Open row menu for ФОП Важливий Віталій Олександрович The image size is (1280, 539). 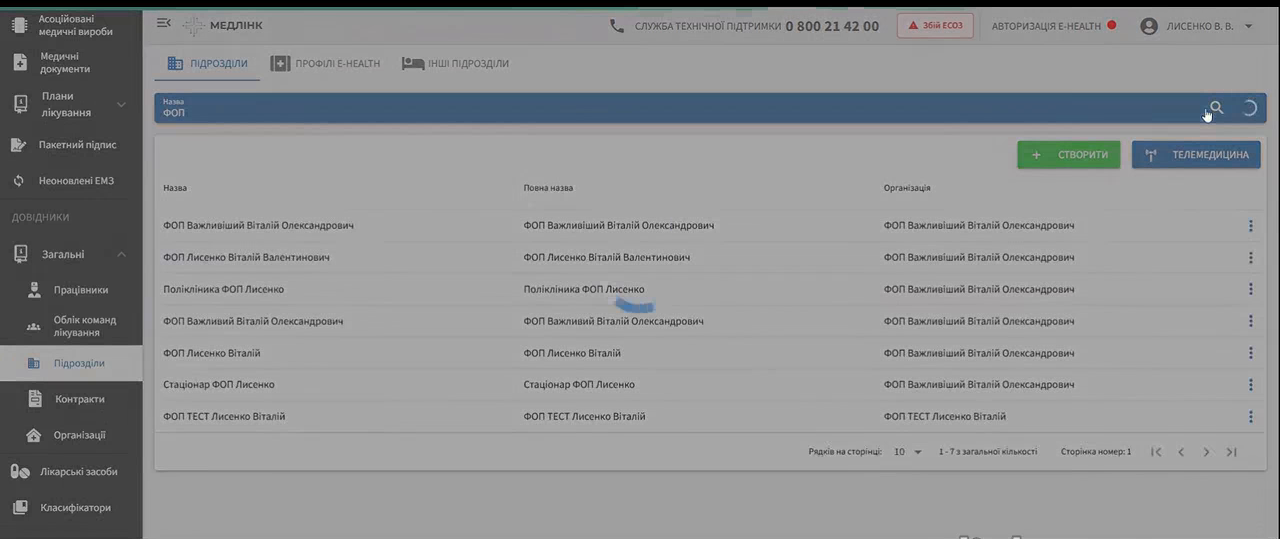pyautogui.click(x=1250, y=322)
